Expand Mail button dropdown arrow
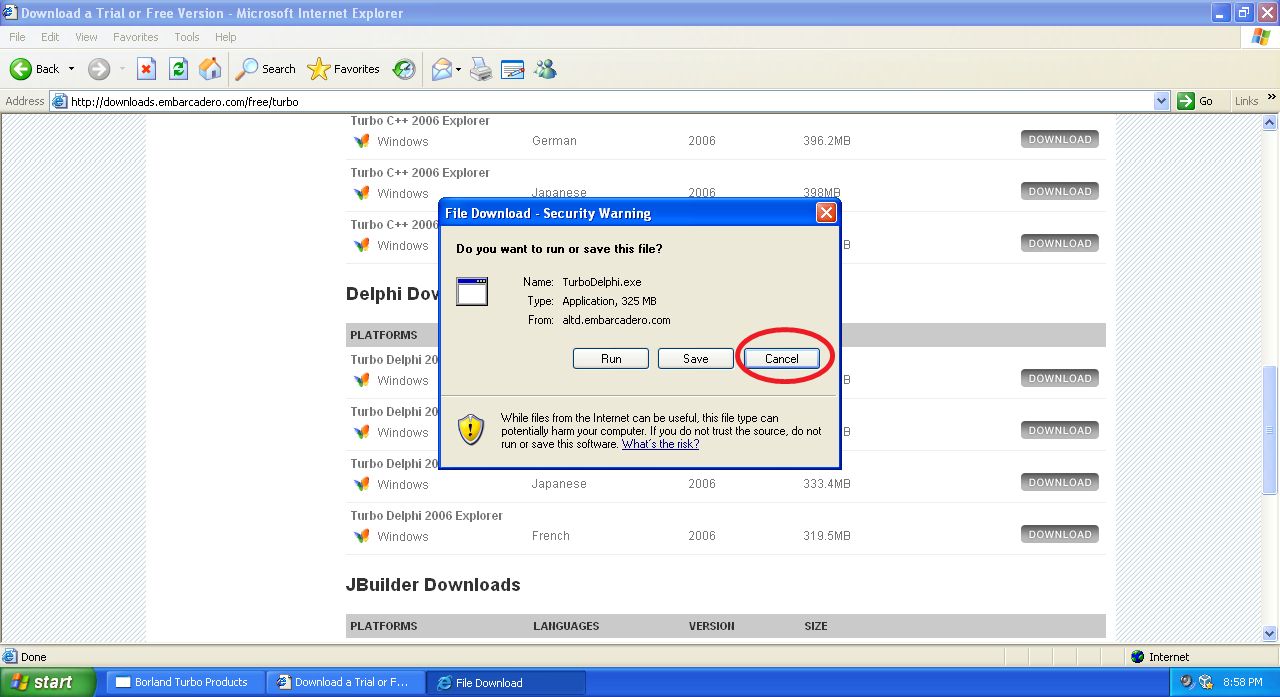Screen dimensions: 1280x697 coord(459,69)
